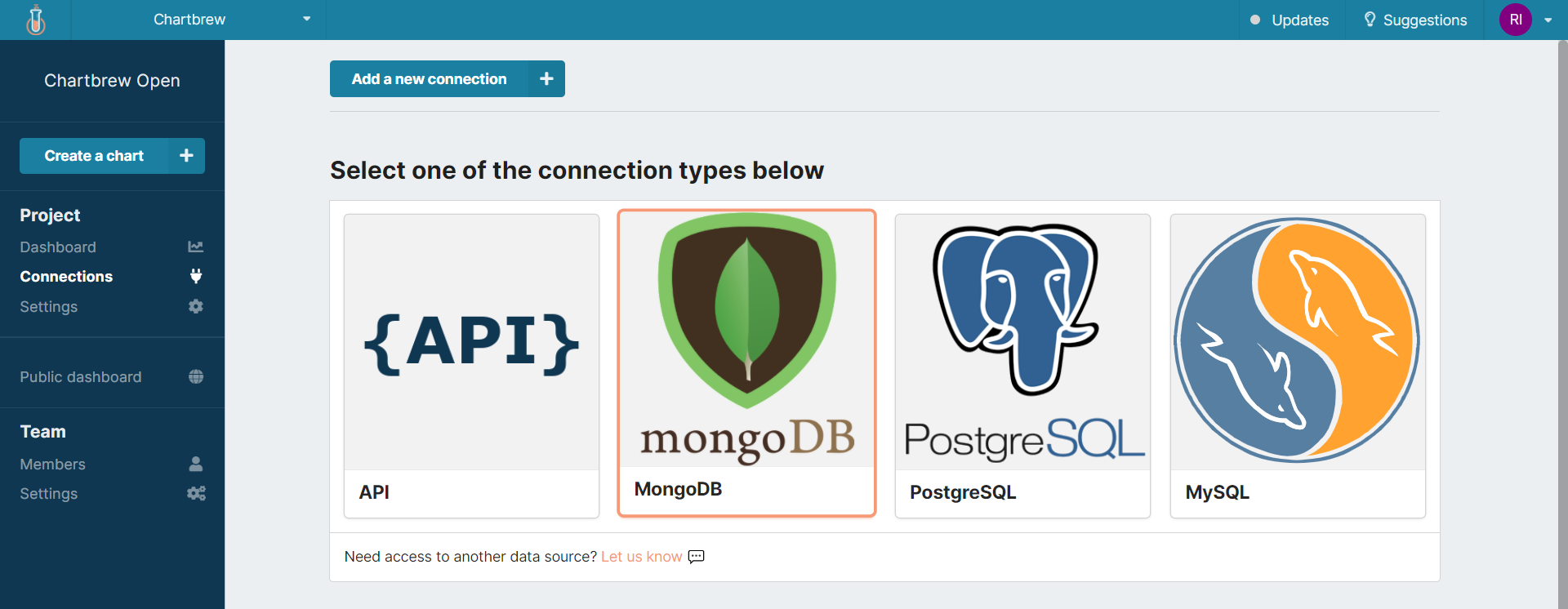The width and height of the screenshot is (1568, 609).
Task: Click the Updates status dot icon
Action: coord(1255,20)
